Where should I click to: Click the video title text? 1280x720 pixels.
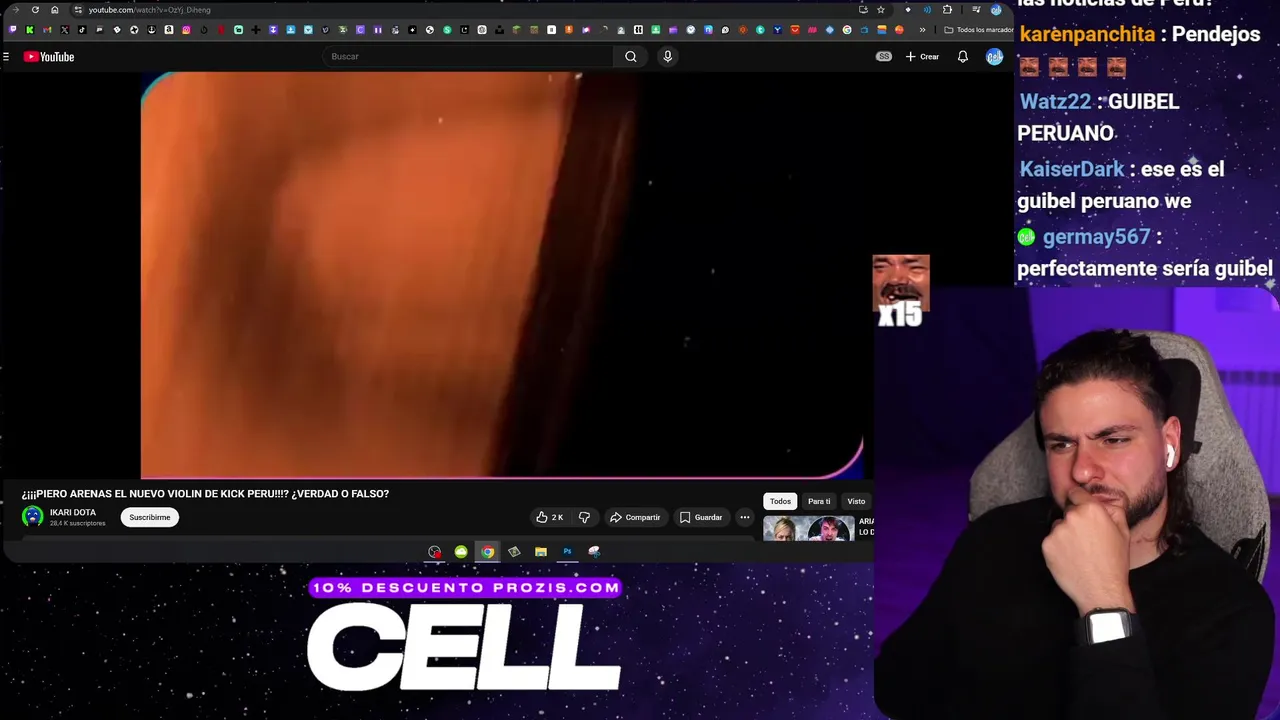point(205,493)
